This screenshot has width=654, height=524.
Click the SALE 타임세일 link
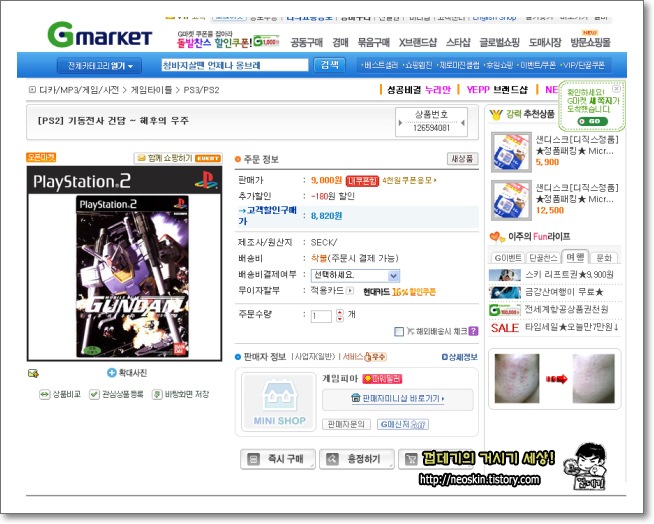tap(554, 328)
